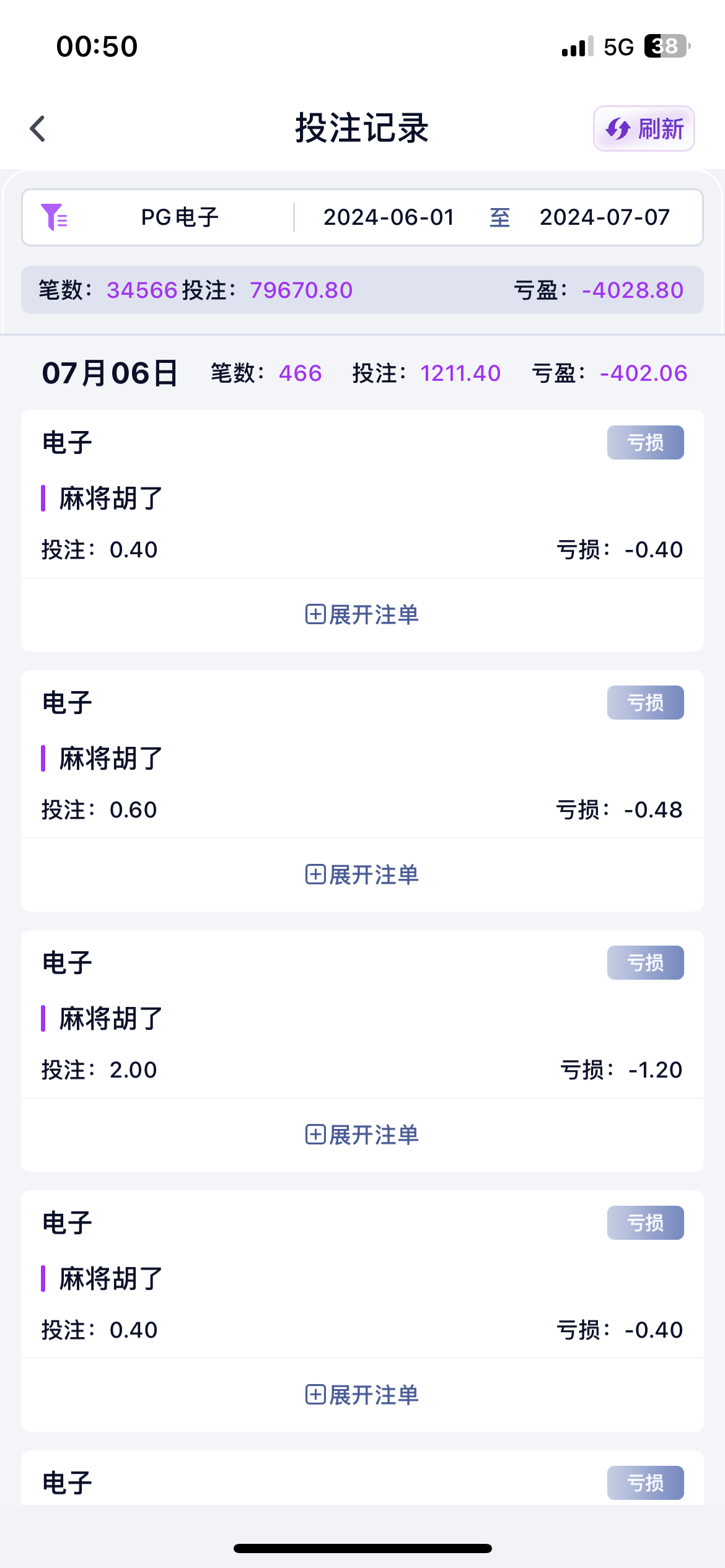725x1568 pixels.
Task: Click the refresh 刷新 button
Action: pos(644,129)
